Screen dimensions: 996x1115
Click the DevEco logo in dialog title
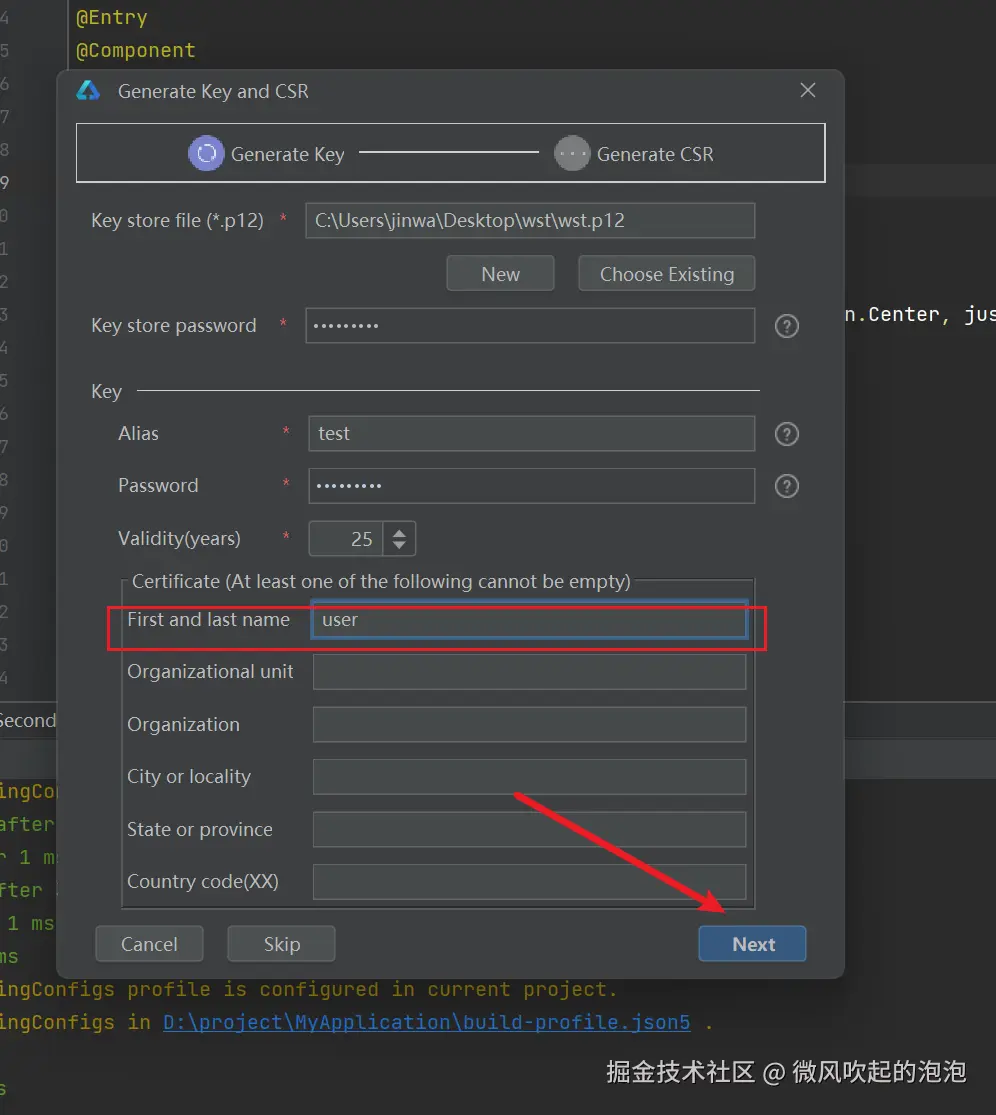(x=88, y=90)
